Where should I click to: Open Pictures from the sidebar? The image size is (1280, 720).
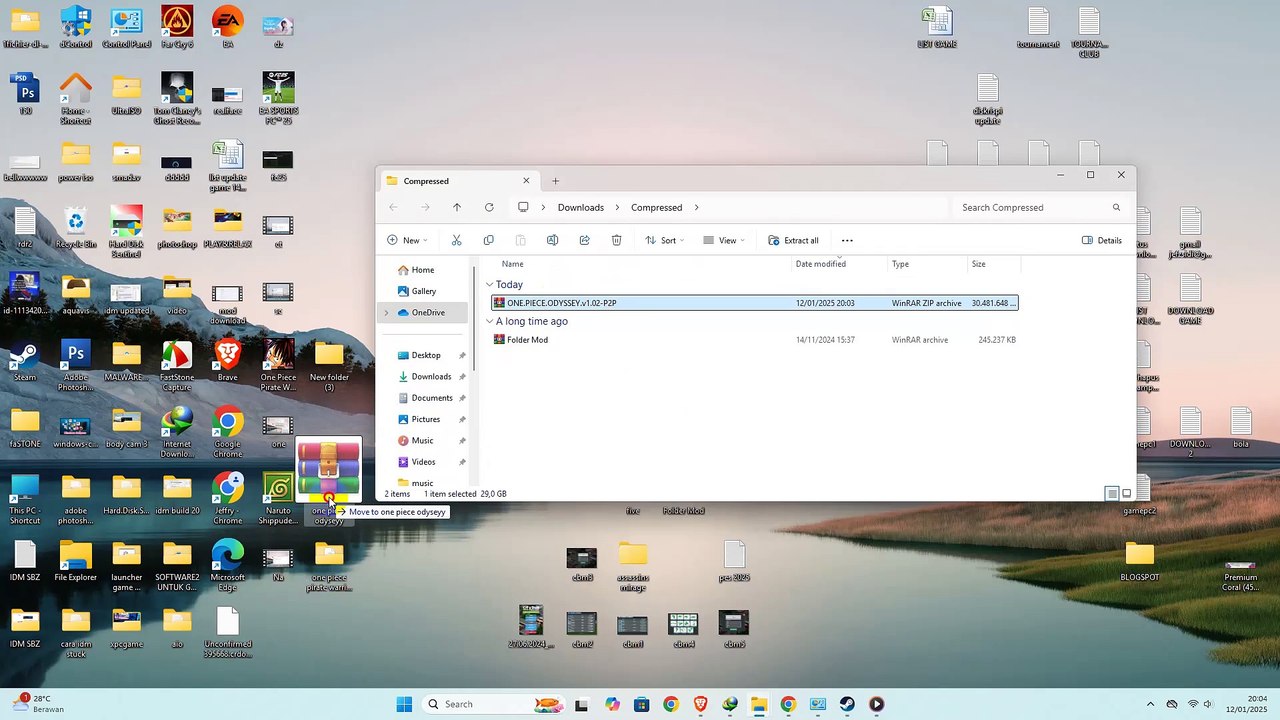[x=426, y=419]
